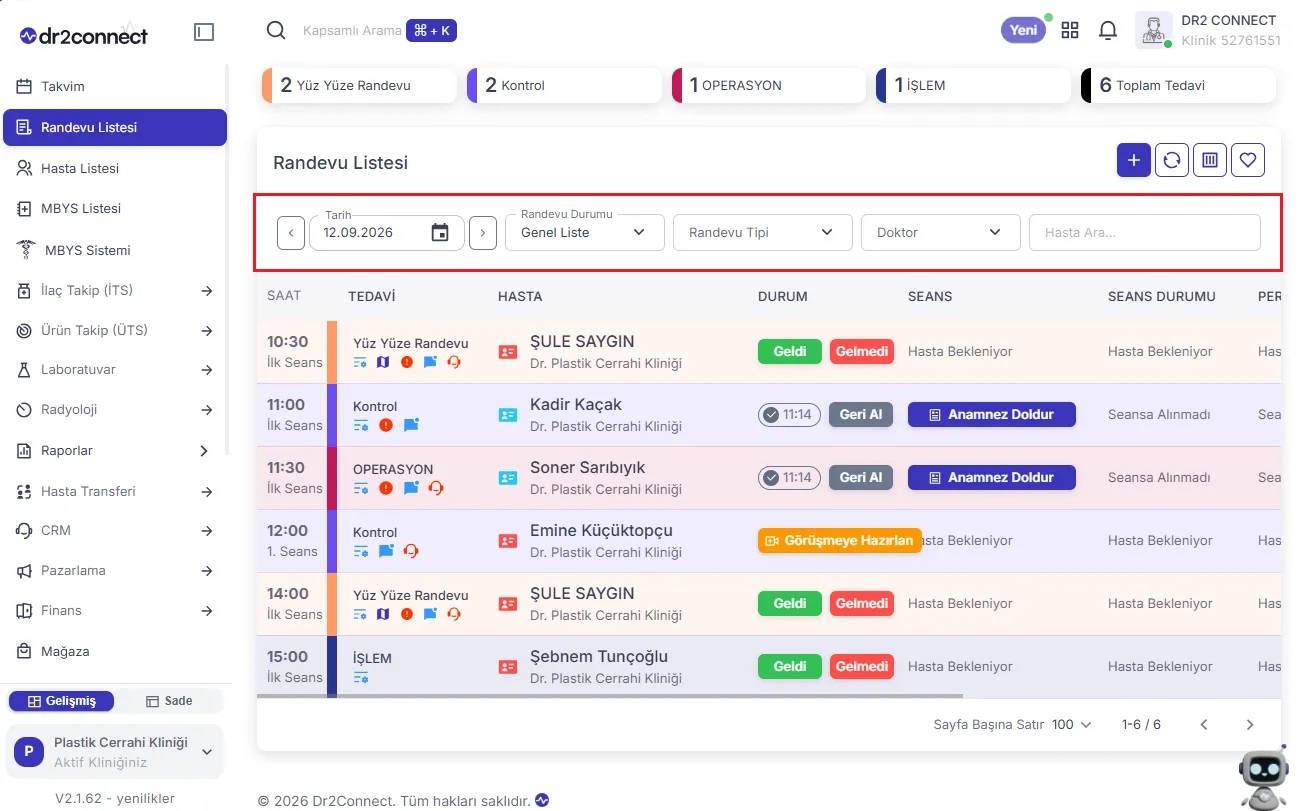Viewport: 1301px width, 811px height.
Task: Open Mağaza in the sidebar
Action: click(x=115, y=651)
